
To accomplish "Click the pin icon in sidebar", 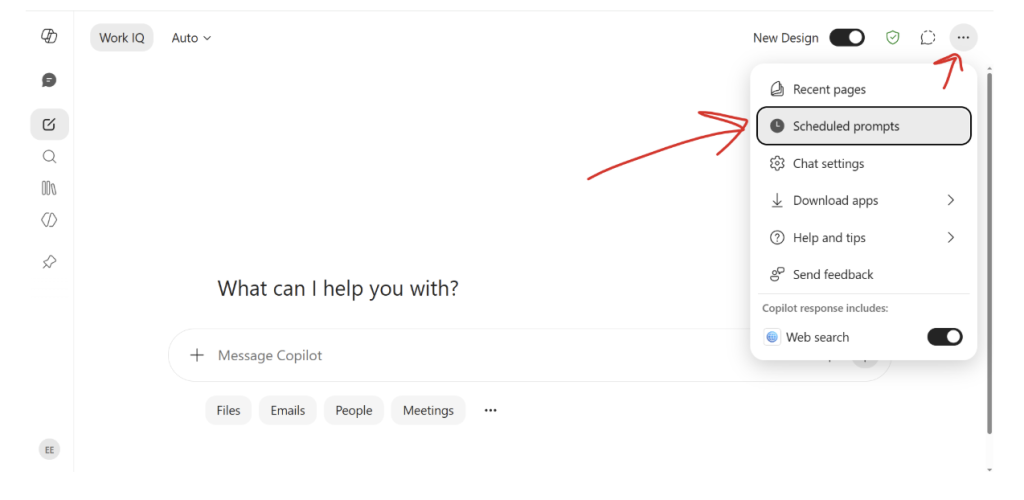I will point(49,262).
